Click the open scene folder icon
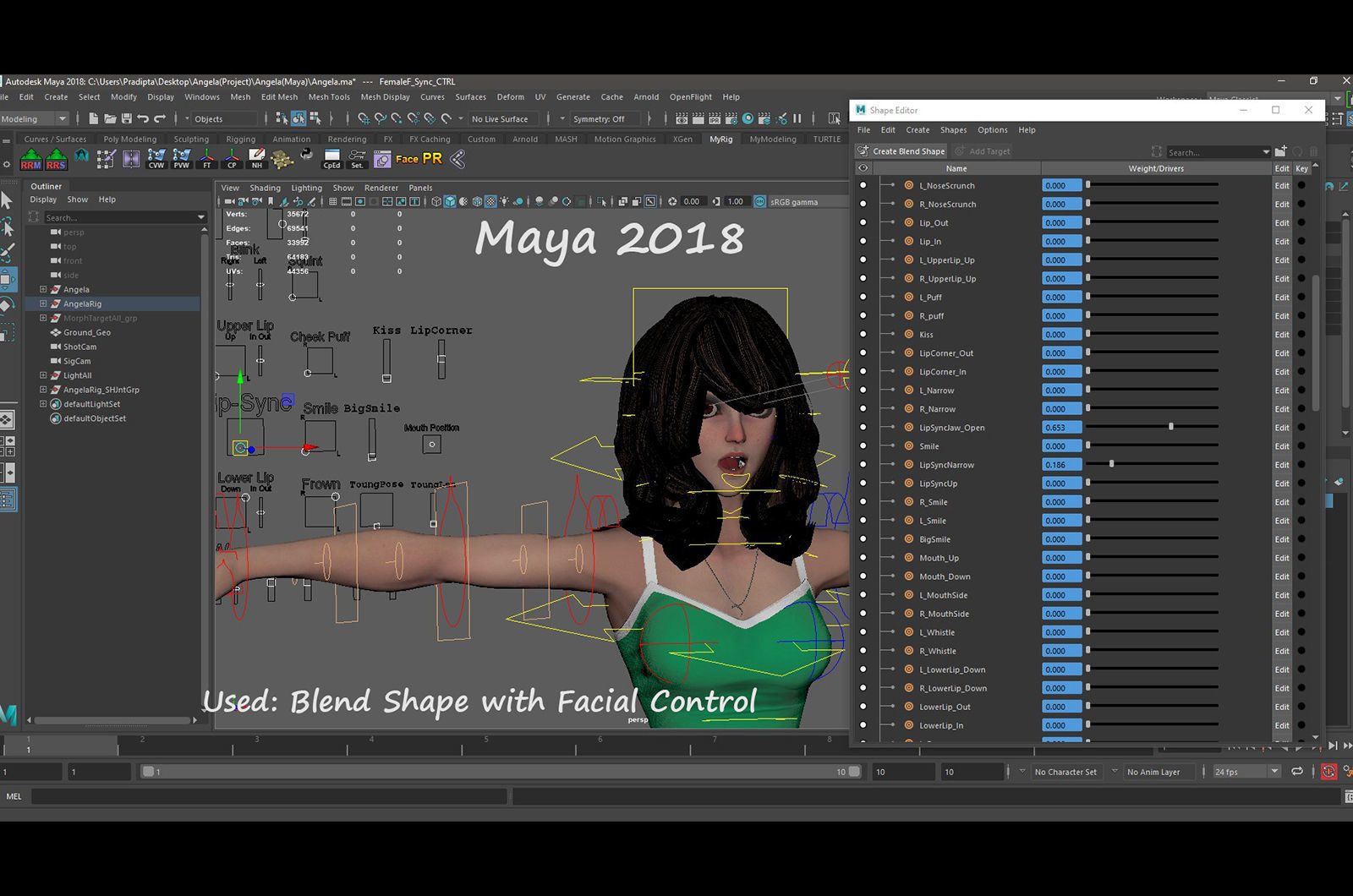The image size is (1353, 896). pyautogui.click(x=110, y=118)
